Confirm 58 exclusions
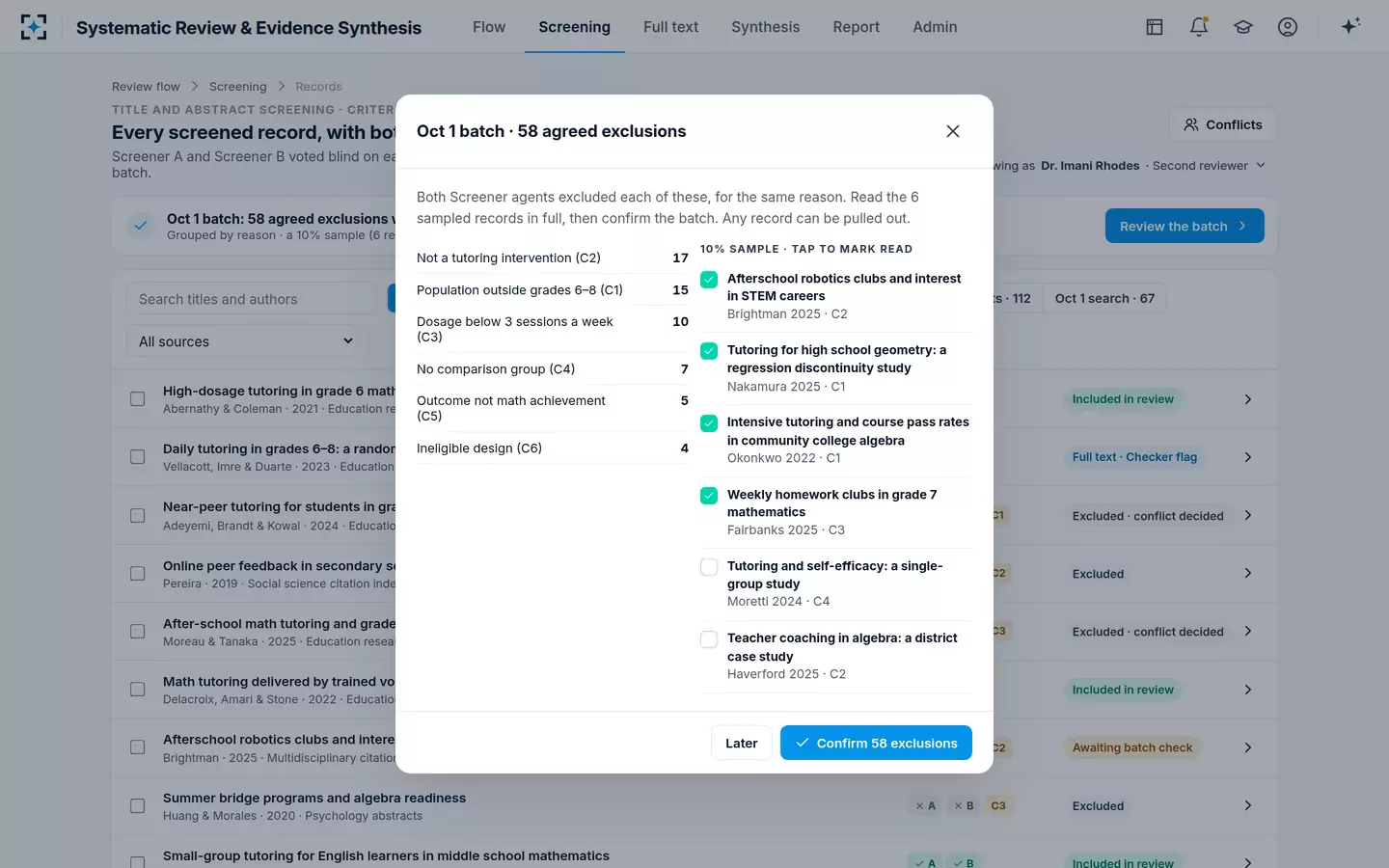1389x868 pixels. 876,743
